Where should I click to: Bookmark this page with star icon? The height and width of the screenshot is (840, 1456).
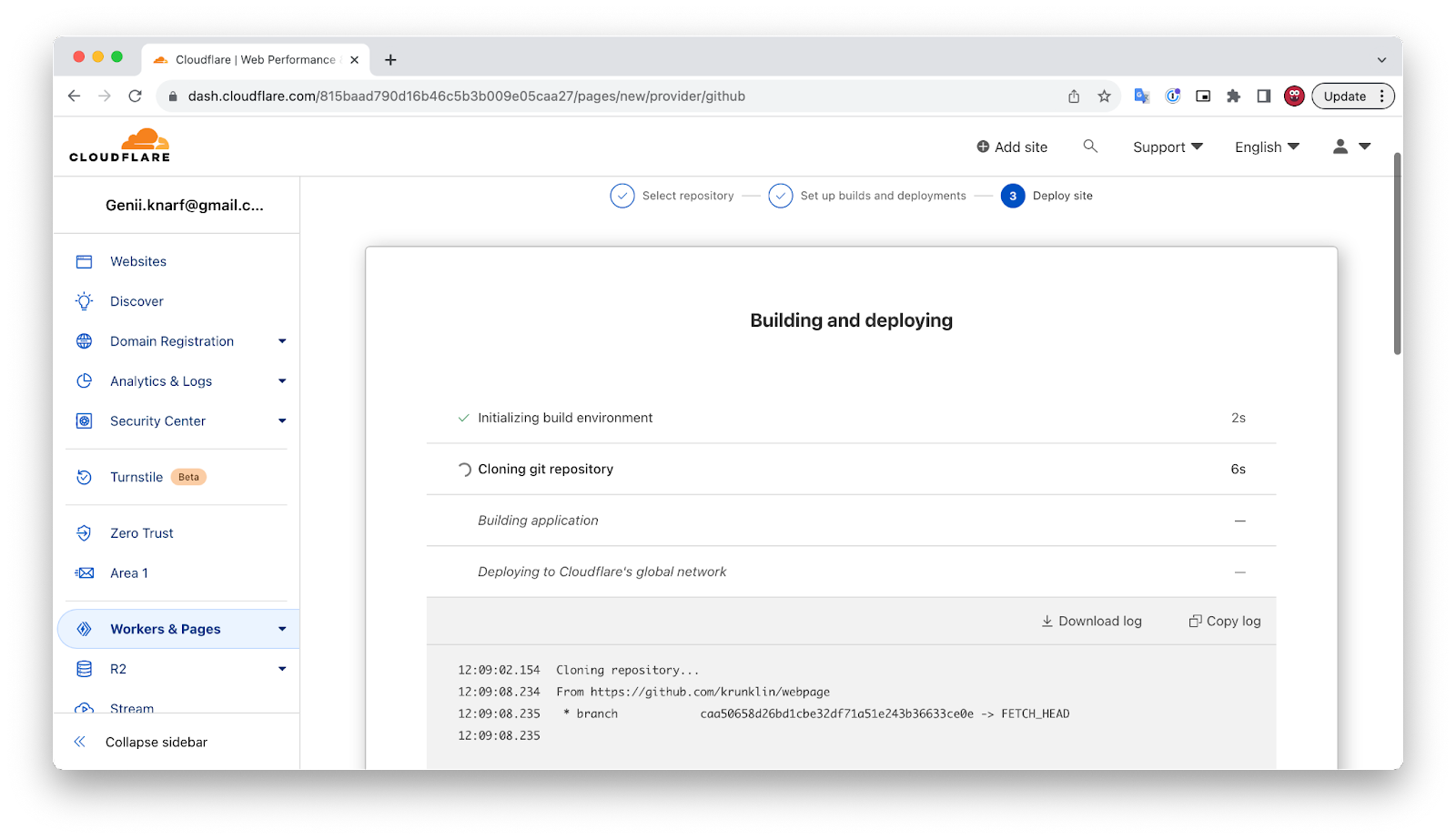1104,96
